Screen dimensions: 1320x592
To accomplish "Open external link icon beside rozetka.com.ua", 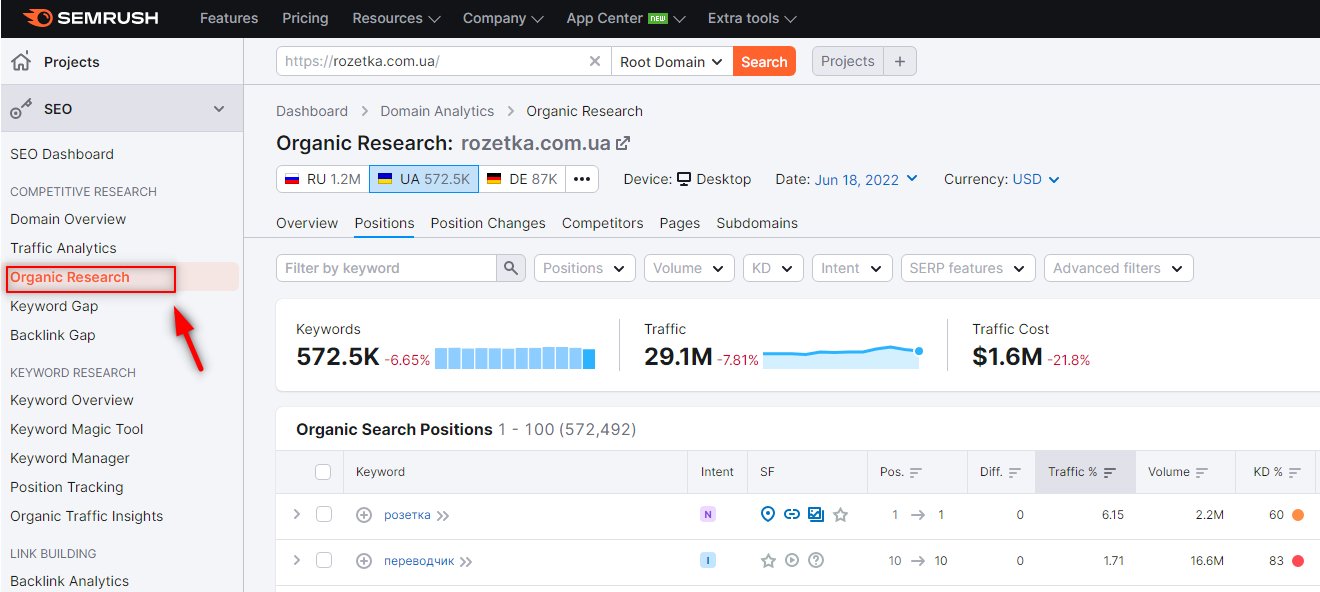I will point(623,143).
